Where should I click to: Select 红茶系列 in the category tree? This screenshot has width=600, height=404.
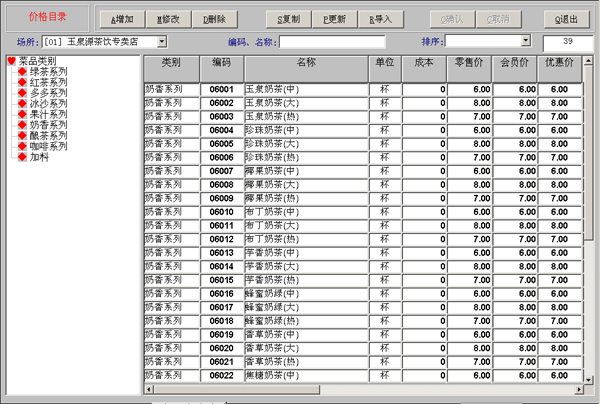tap(48, 82)
